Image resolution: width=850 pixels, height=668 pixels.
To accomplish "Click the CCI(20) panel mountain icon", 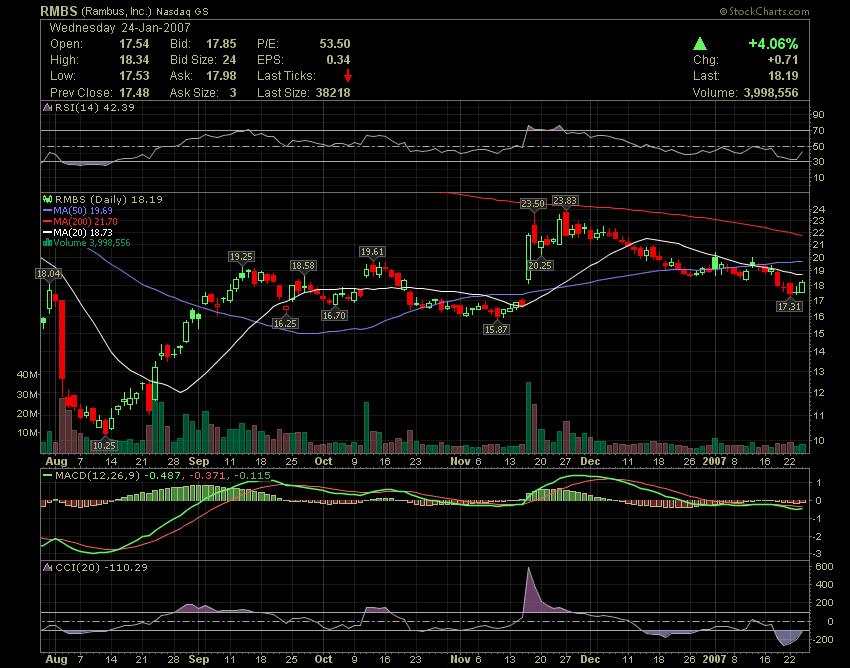I will coord(48,567).
